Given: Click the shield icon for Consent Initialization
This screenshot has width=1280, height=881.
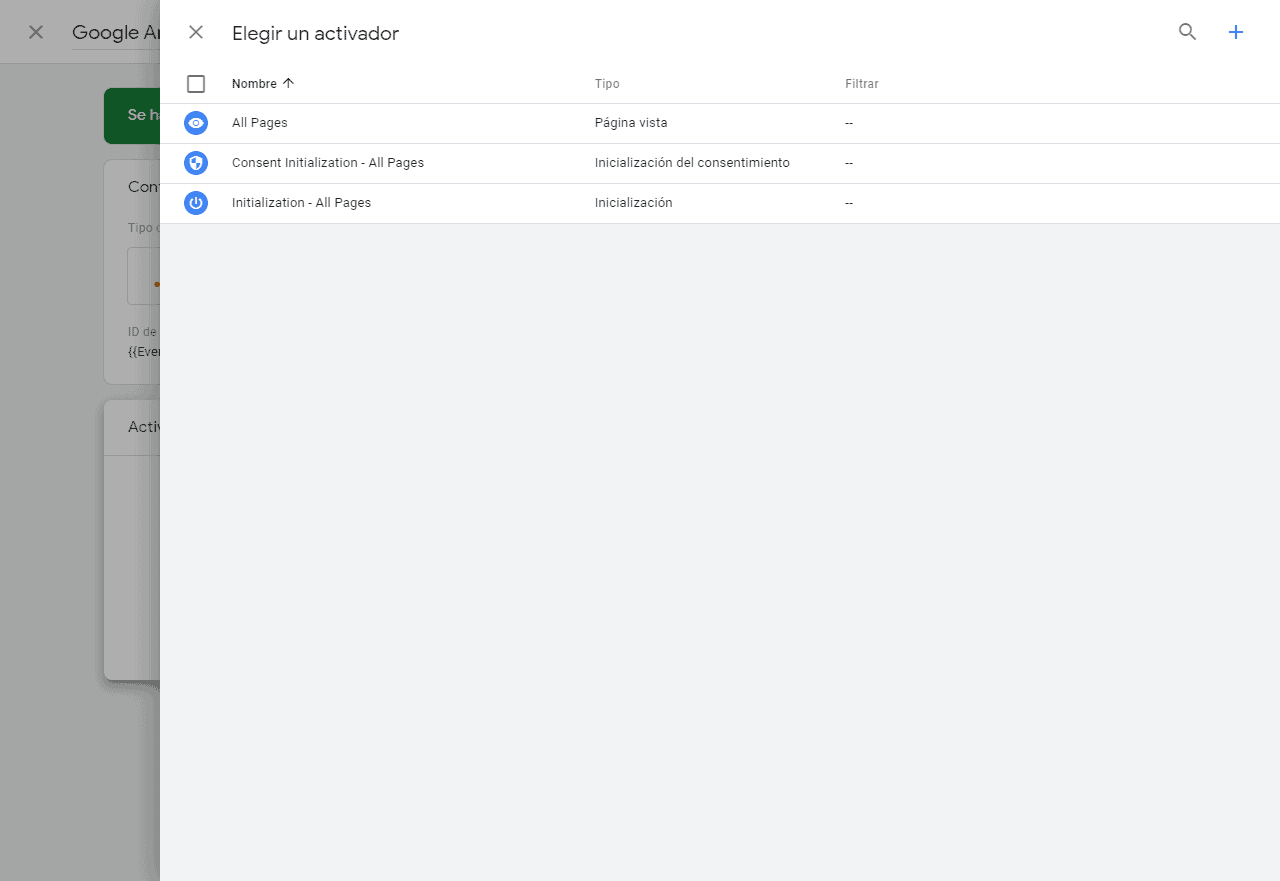Looking at the screenshot, I should (x=196, y=163).
